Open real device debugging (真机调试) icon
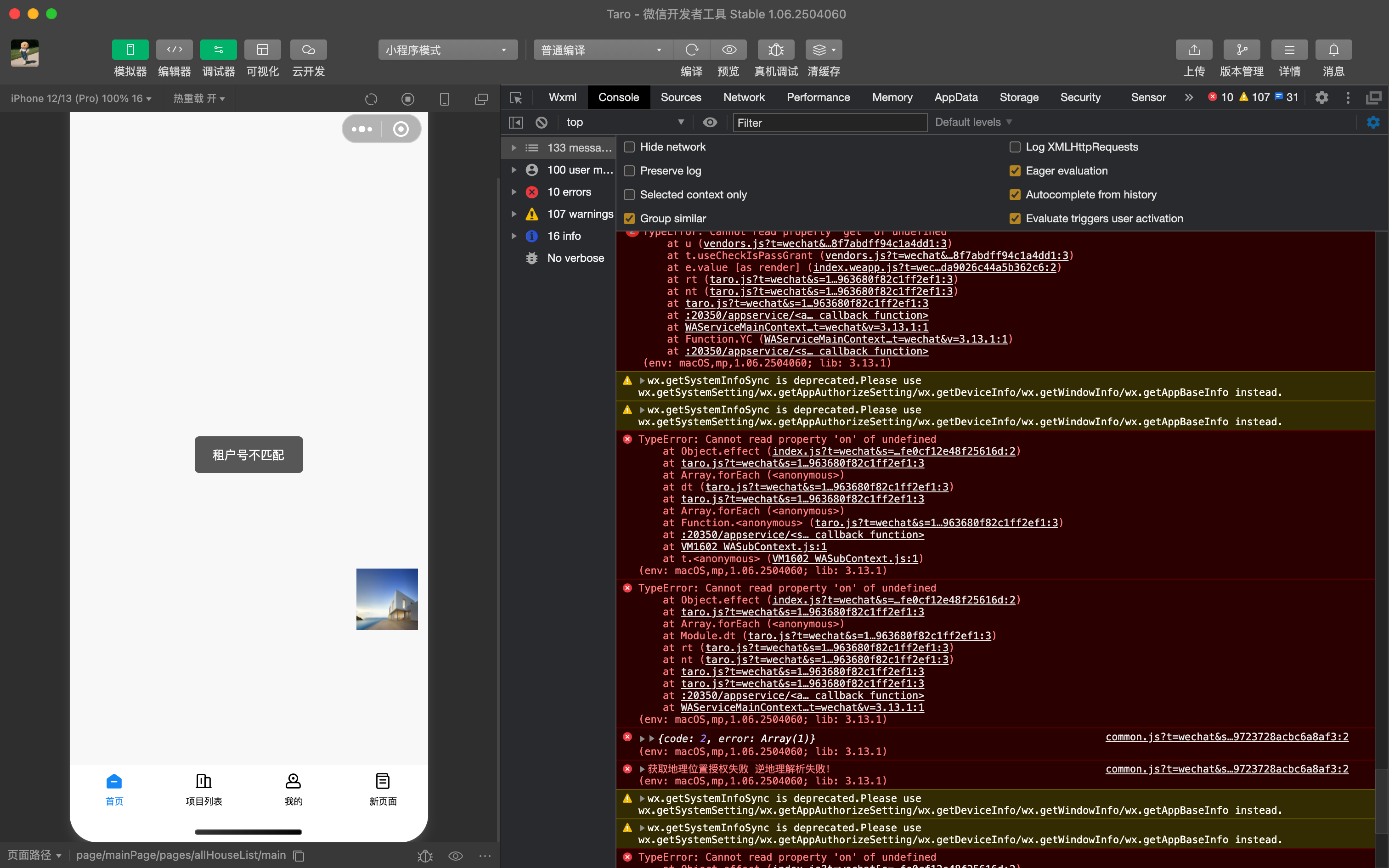The image size is (1389, 868). tap(775, 50)
